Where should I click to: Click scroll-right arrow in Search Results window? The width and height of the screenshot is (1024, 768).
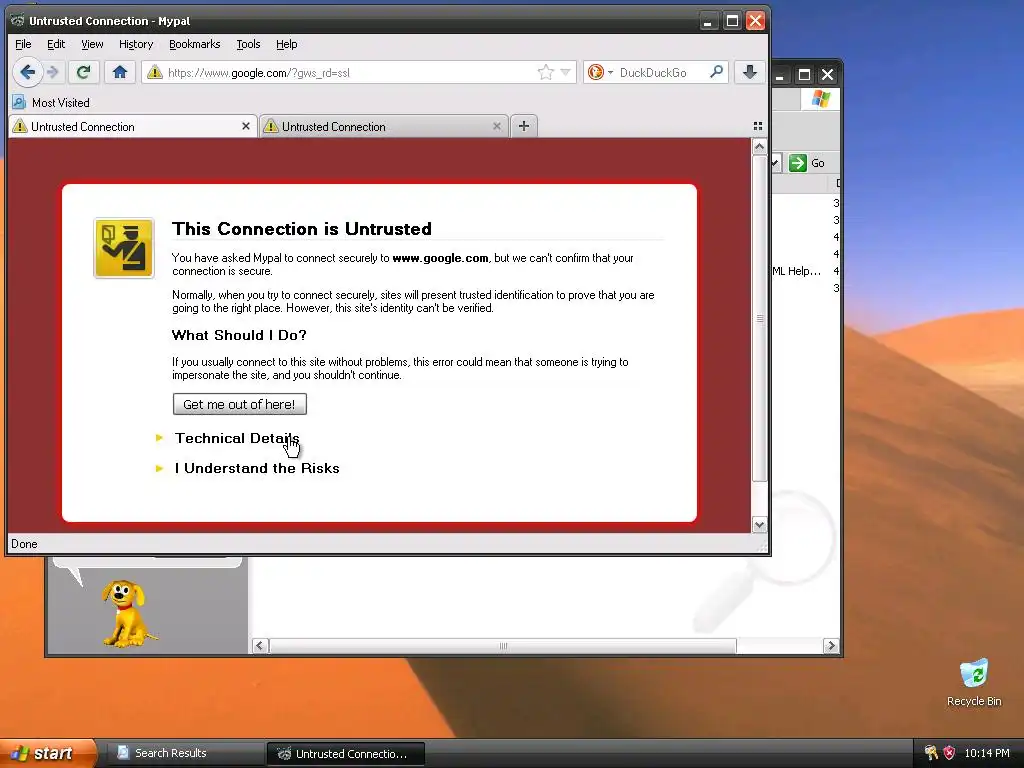831,646
